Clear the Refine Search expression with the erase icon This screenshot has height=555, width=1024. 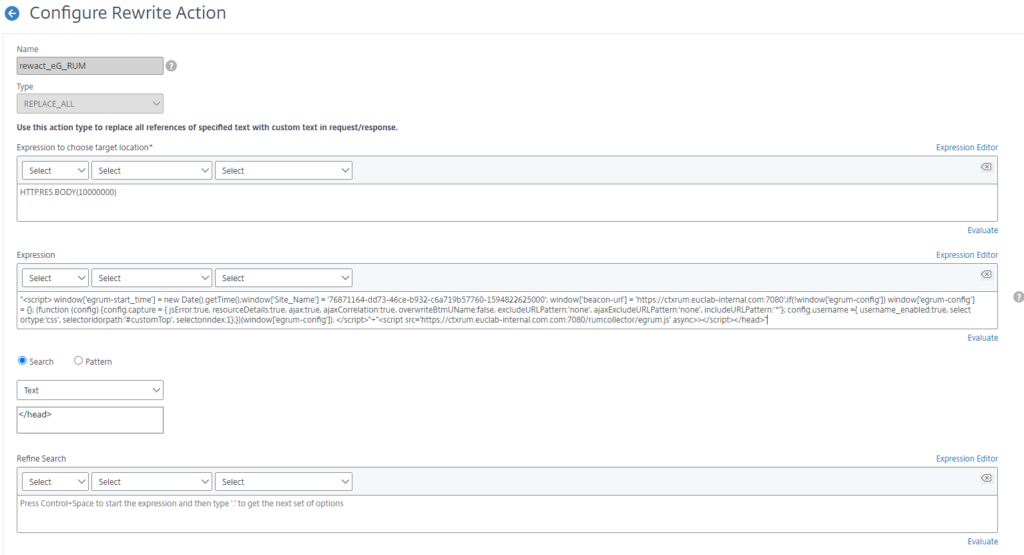986,479
